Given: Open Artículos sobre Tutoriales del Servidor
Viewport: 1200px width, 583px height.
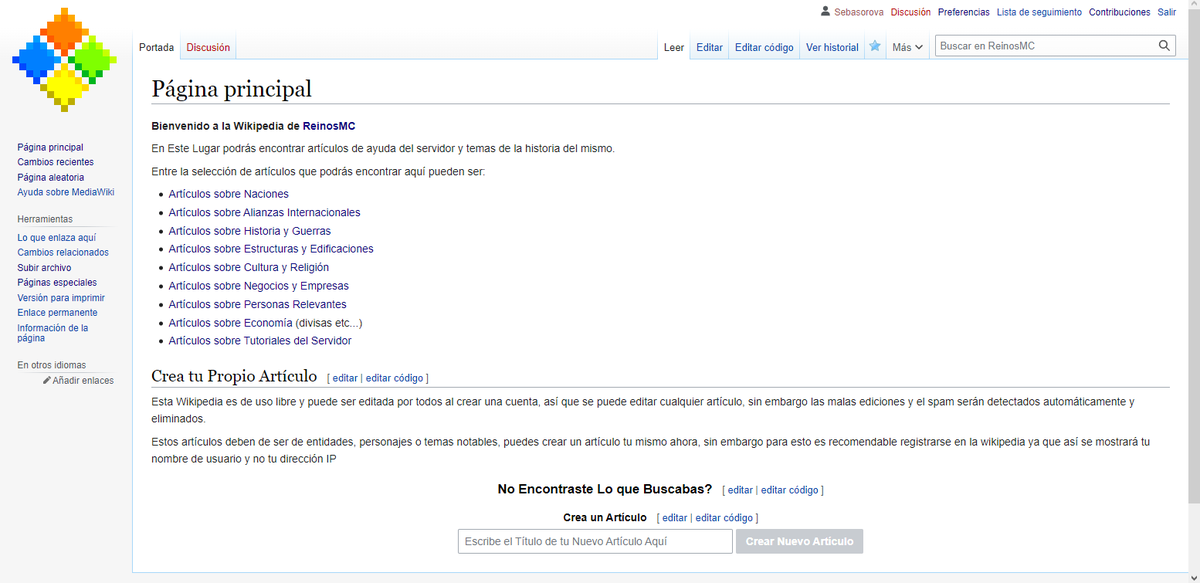Looking at the screenshot, I should (260, 341).
